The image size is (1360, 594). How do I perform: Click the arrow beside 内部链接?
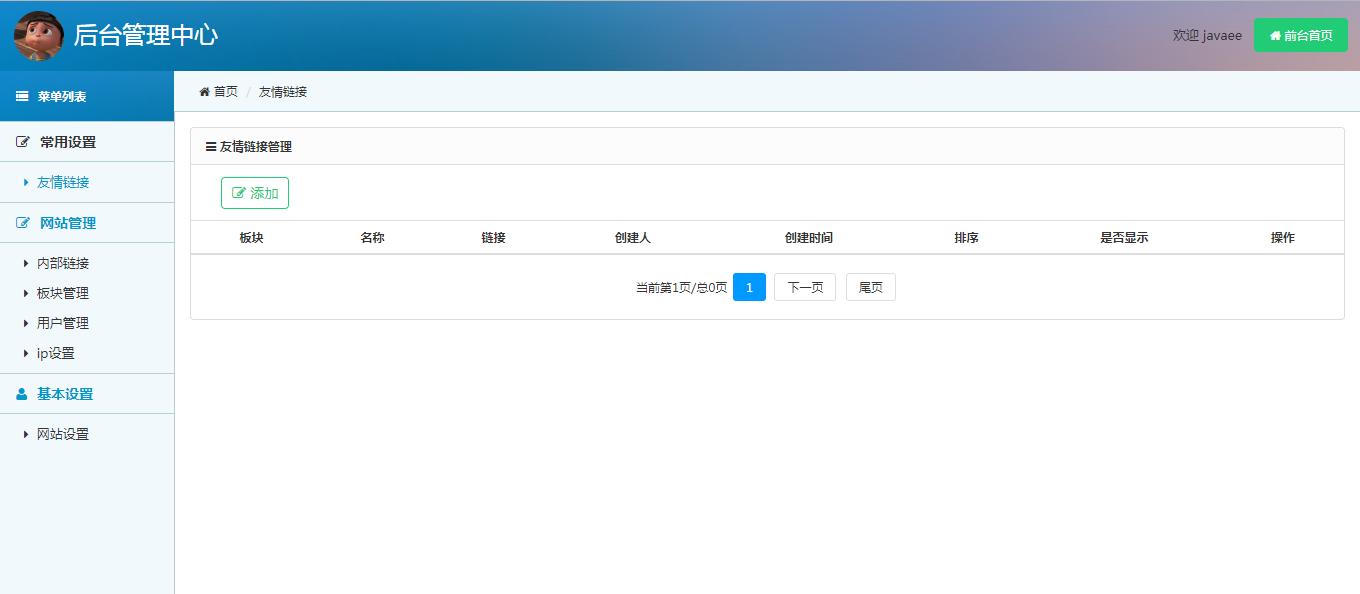[x=26, y=264]
